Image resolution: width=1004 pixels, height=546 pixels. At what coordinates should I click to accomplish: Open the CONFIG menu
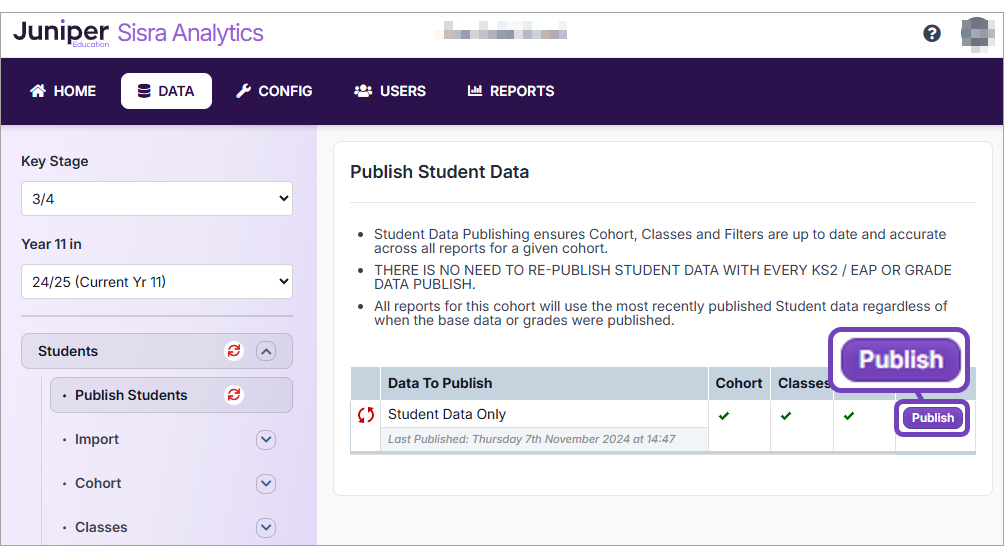pos(274,91)
